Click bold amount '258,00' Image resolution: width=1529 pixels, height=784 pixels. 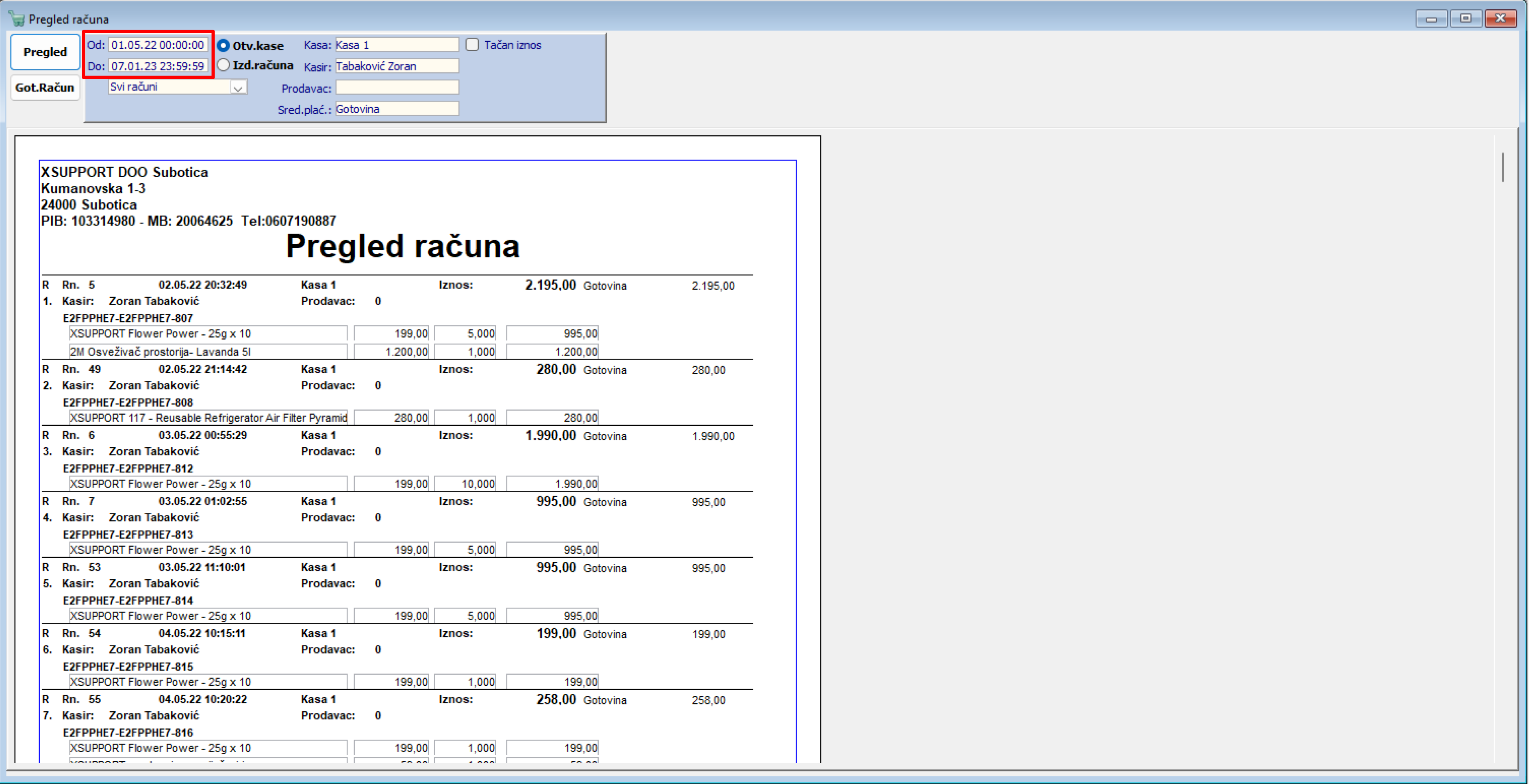[x=556, y=700]
